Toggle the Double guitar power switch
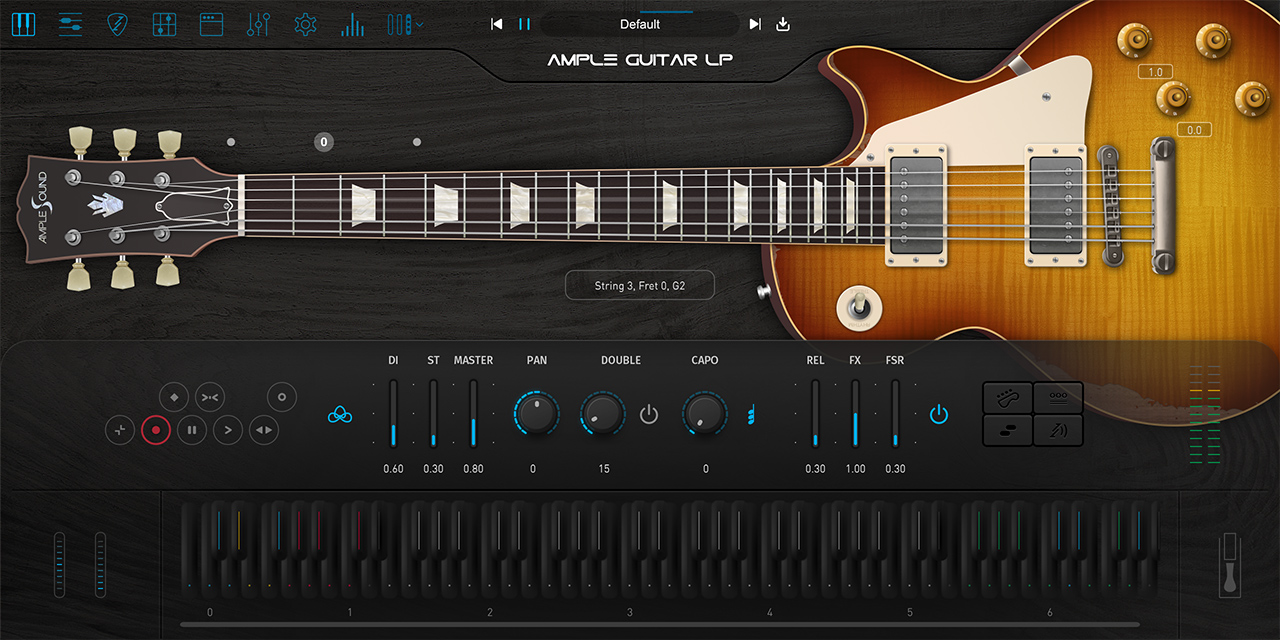 pyautogui.click(x=649, y=414)
